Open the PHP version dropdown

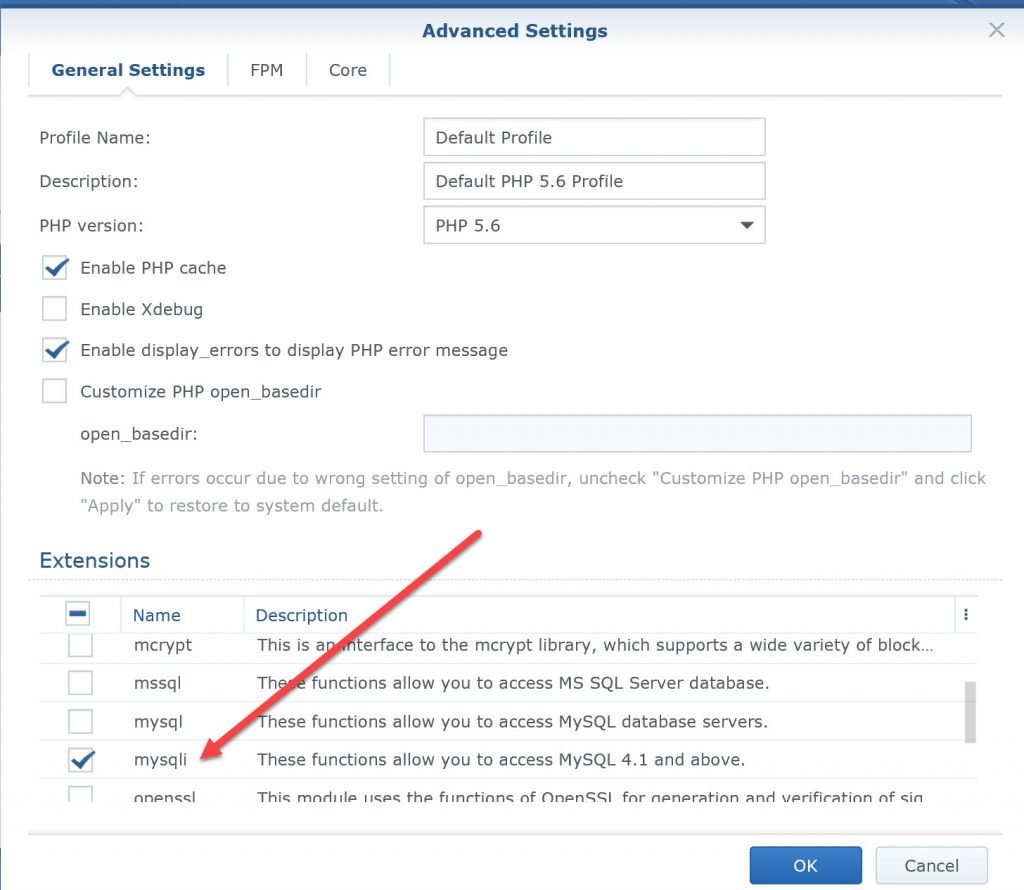pyautogui.click(x=594, y=225)
